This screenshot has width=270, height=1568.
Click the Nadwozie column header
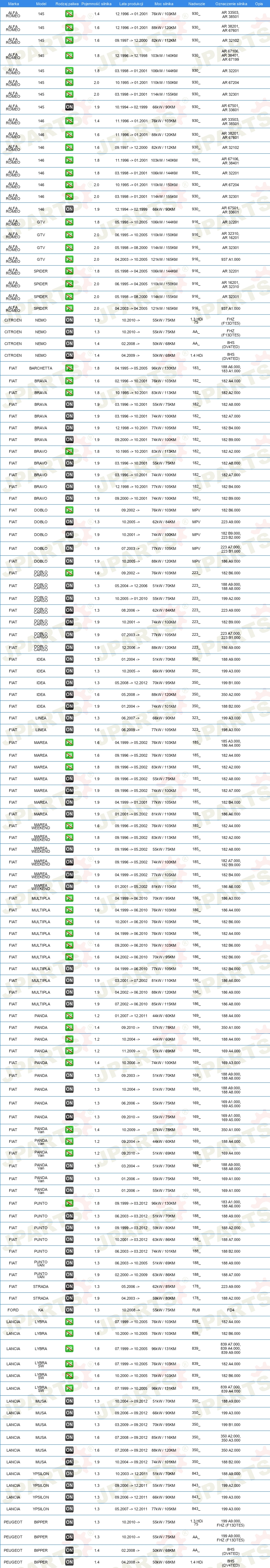pyautogui.click(x=196, y=4)
